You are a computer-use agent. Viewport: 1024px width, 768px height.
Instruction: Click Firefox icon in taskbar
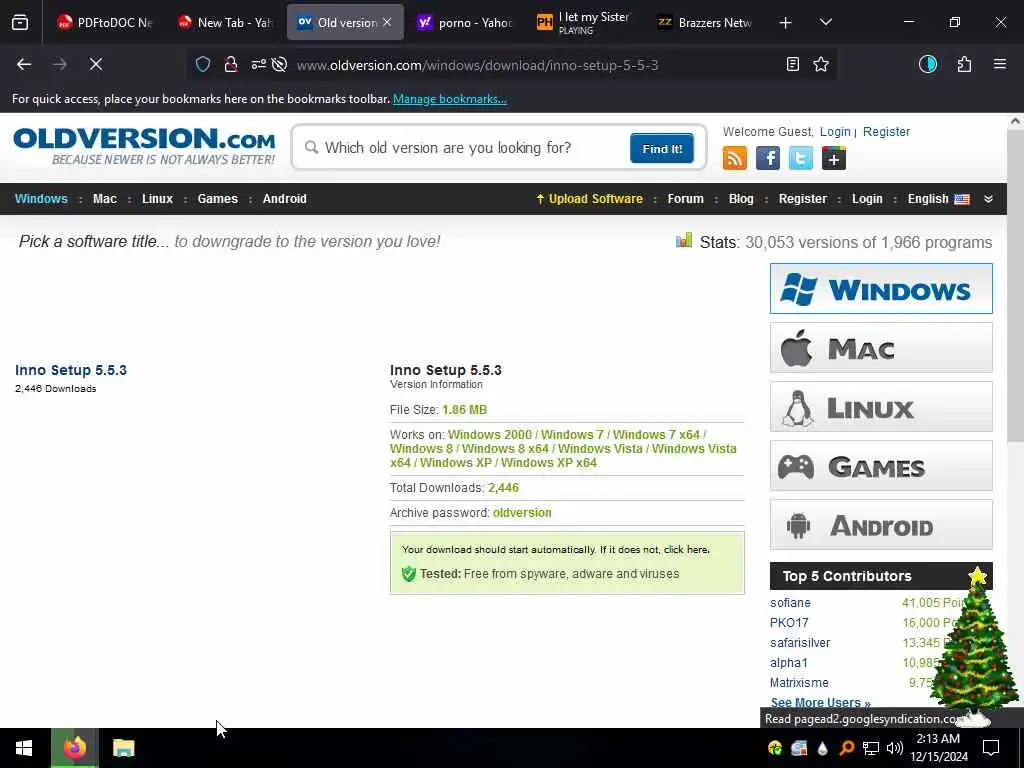[74, 748]
